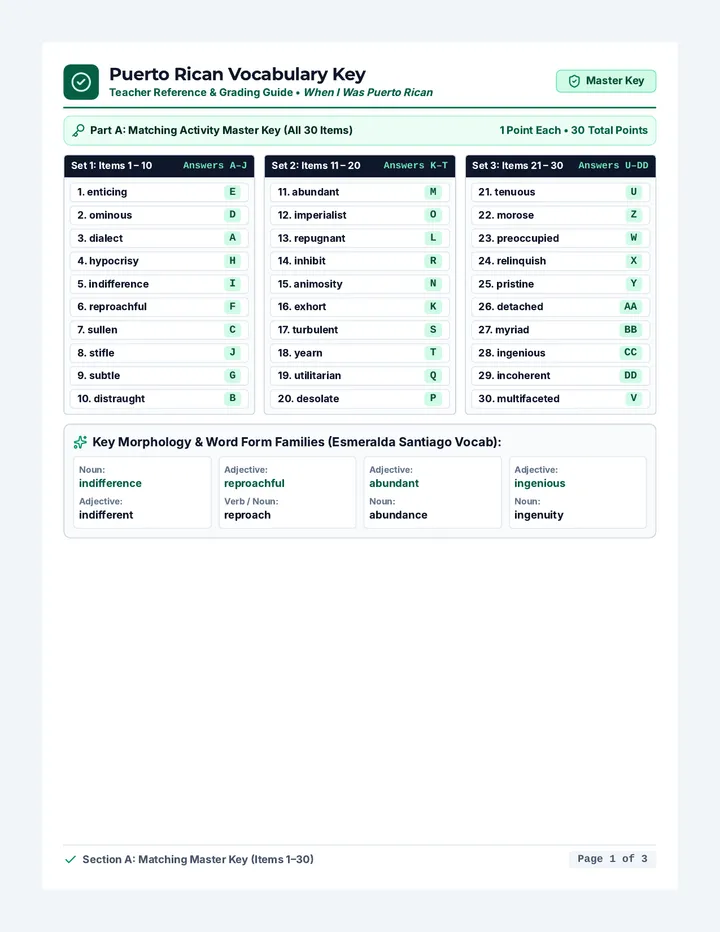Screen dimensions: 720x932
Task: Select the Set 3: Items 21–30 header
Action: point(560,166)
